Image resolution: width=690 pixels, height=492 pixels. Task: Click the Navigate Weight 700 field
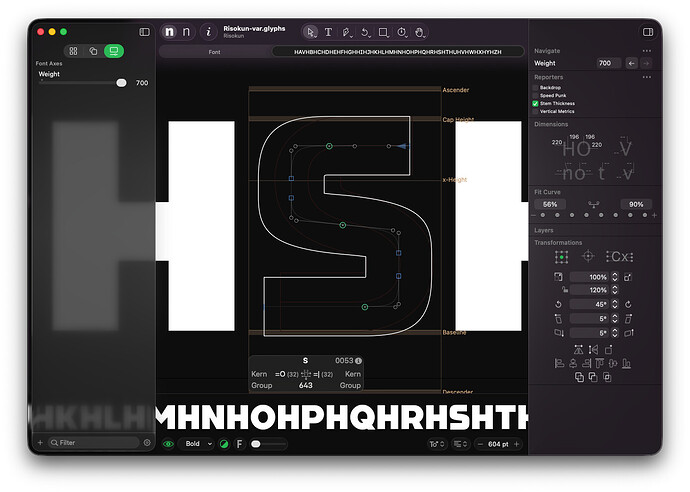608,63
